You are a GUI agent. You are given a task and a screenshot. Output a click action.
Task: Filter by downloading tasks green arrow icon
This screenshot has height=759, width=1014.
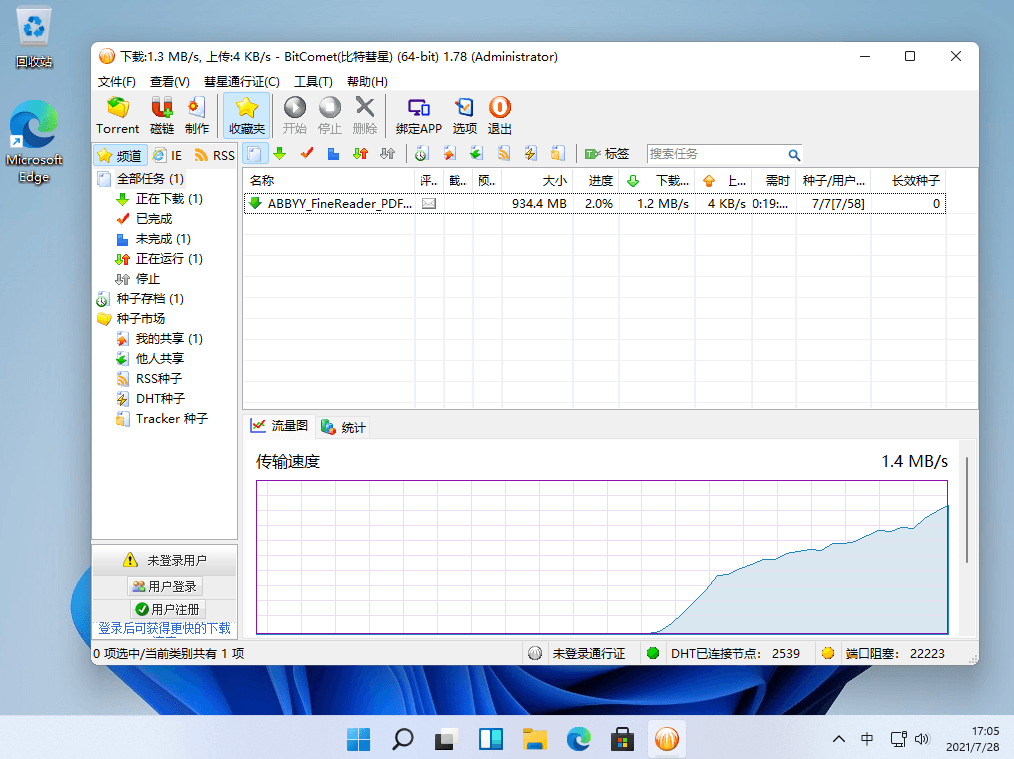coord(279,154)
